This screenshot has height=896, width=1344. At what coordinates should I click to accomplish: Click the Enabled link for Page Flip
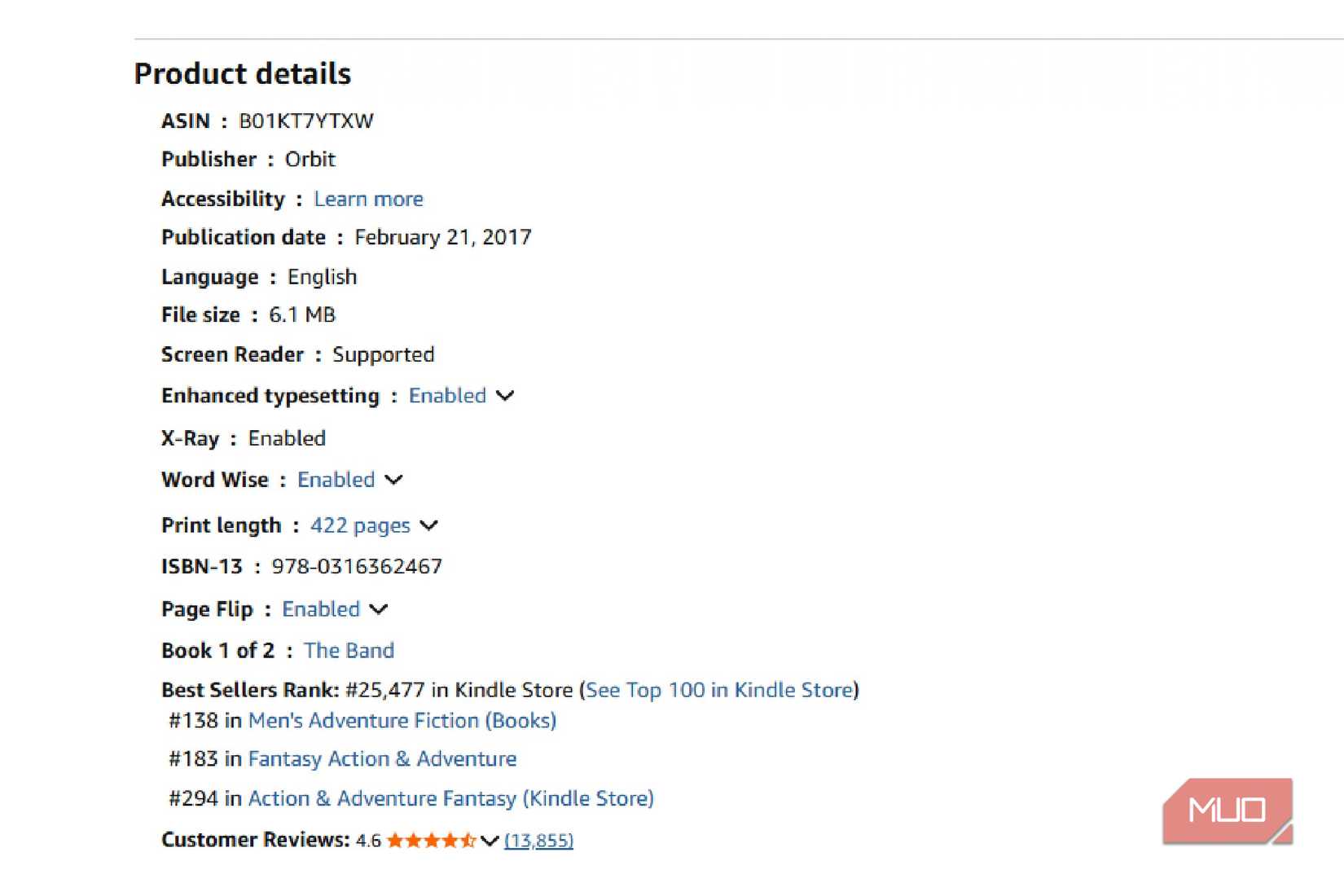click(x=321, y=608)
